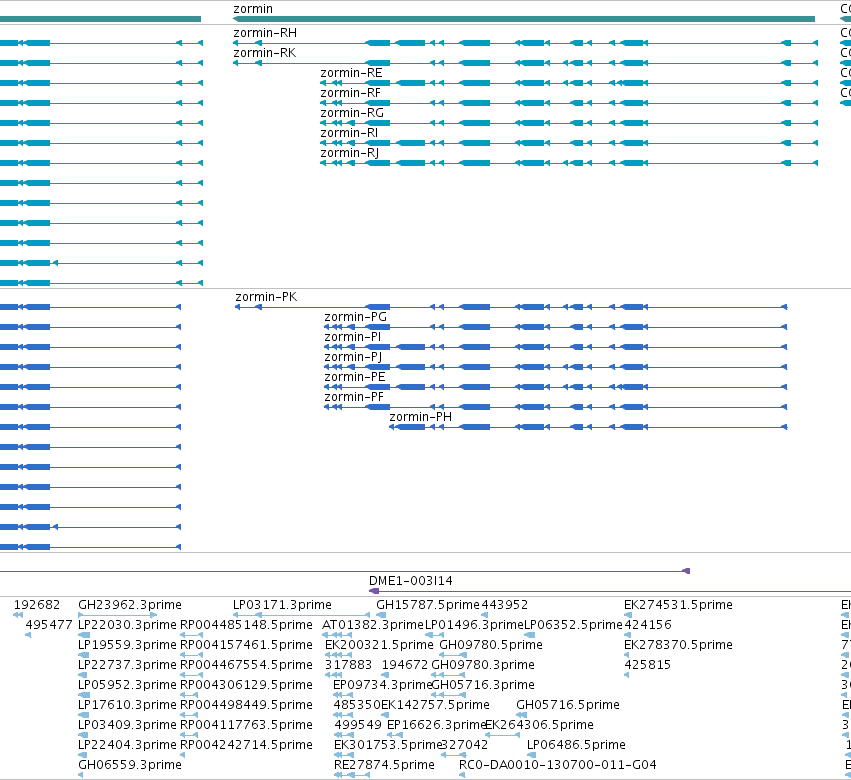Select LP17610.3prime EST
Image resolution: width=851 pixels, height=780 pixels.
128,705
